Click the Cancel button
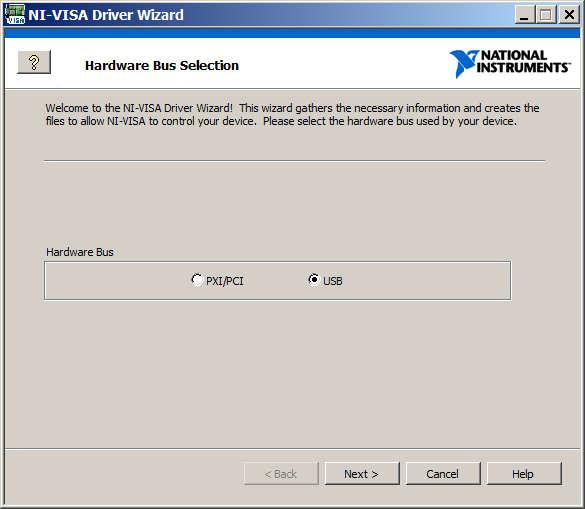 443,474
